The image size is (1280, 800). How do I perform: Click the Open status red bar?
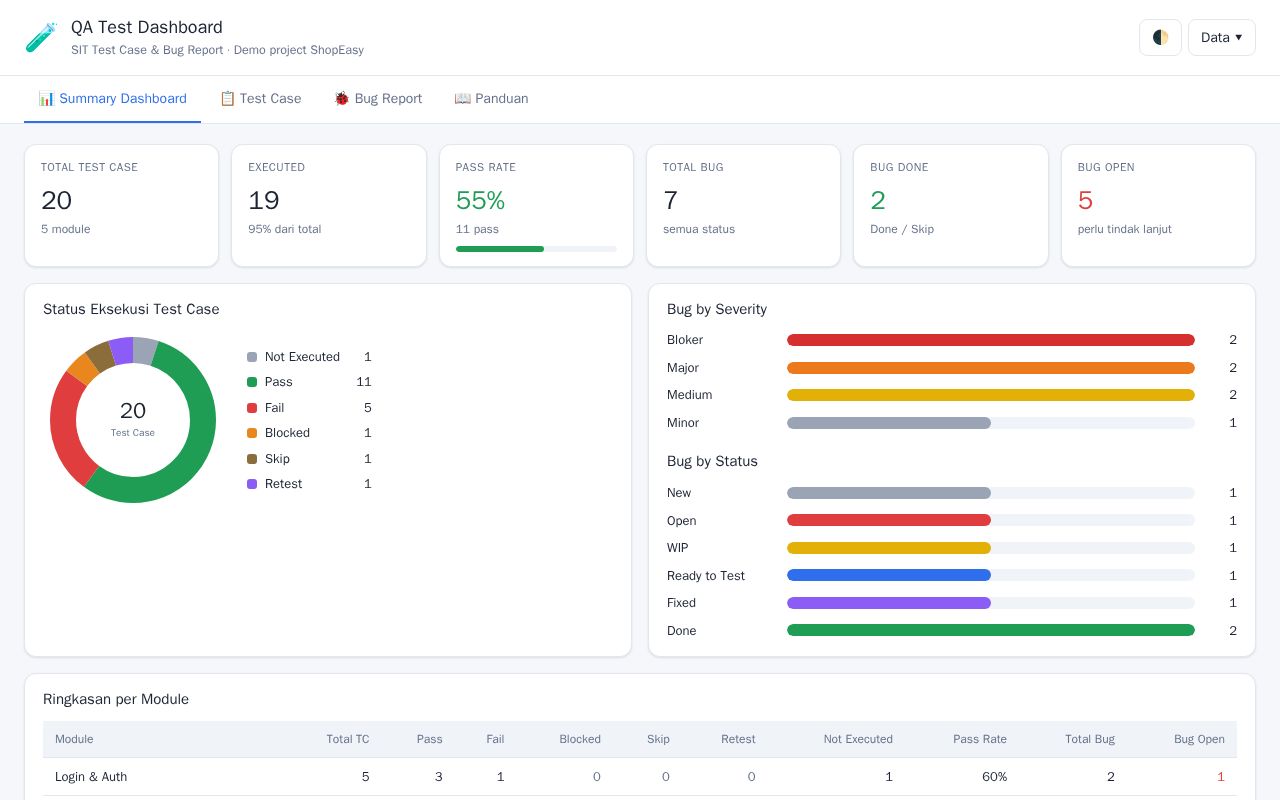click(x=889, y=520)
